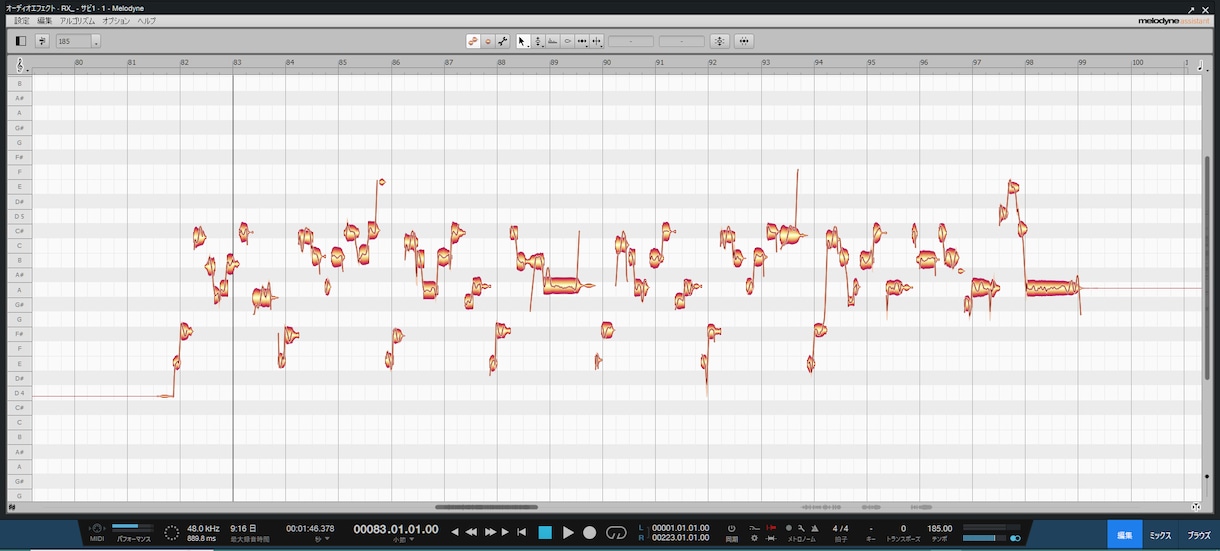
Task: Click the zoom corner icon bottom right
Action: [x=1197, y=507]
